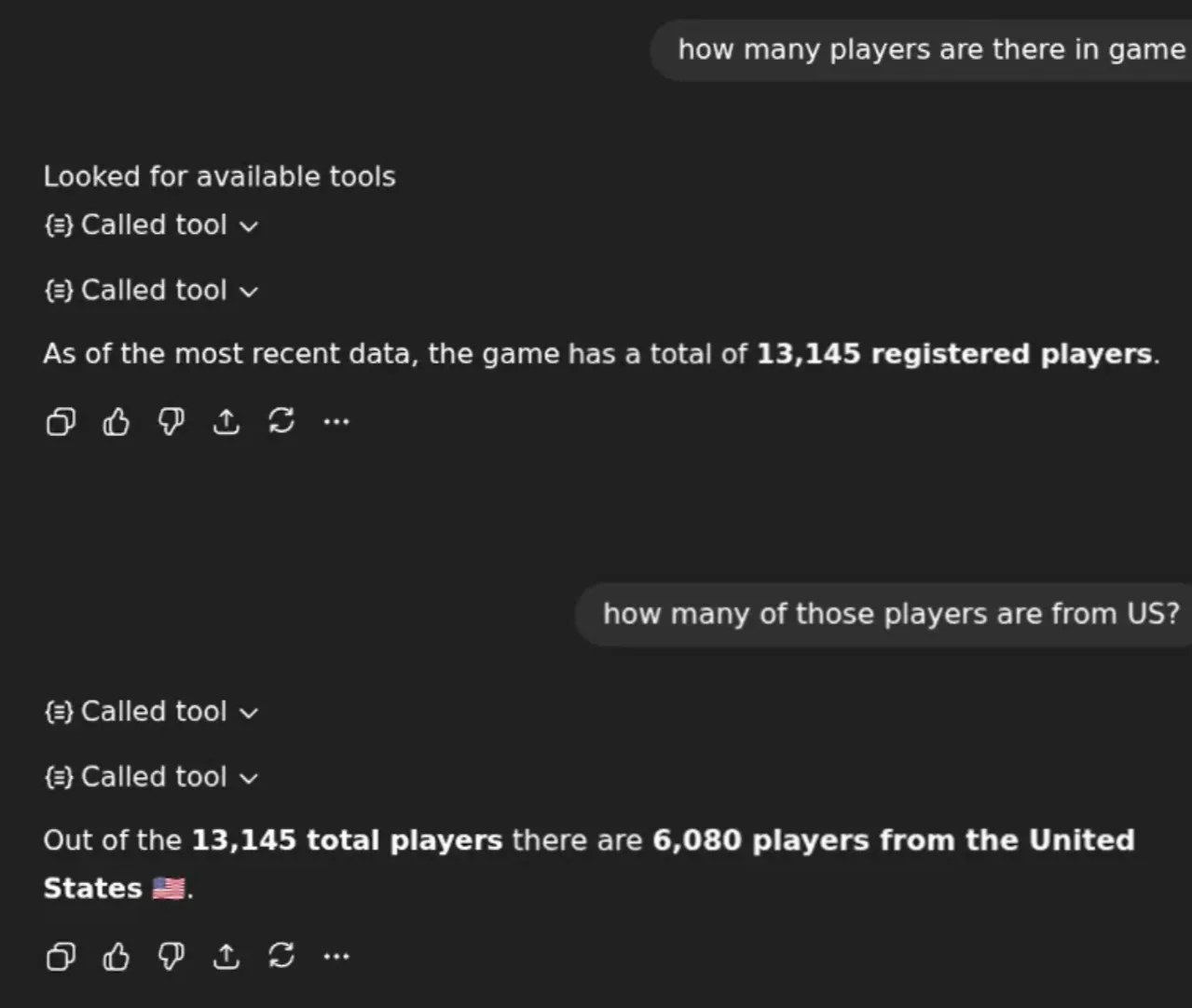Click the 'Looked for available tools' step
The height and width of the screenshot is (1008, 1192).
coord(219,176)
